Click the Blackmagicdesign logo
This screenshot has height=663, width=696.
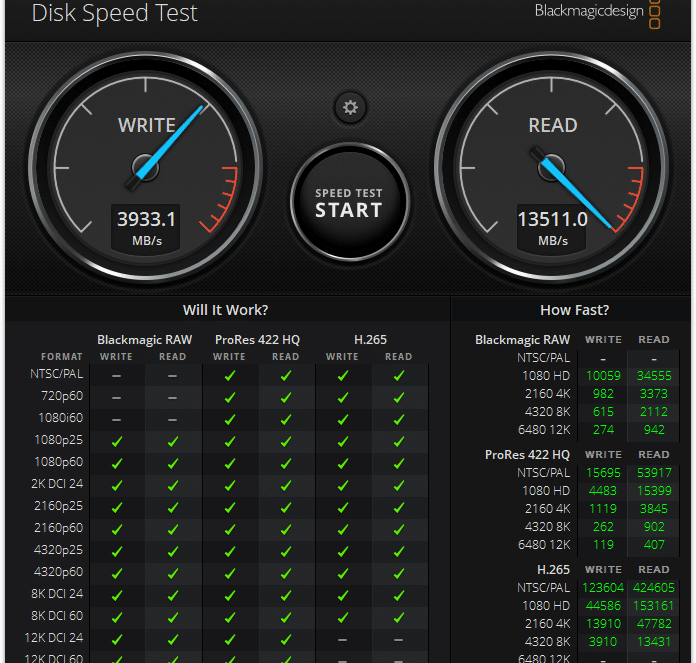point(597,12)
